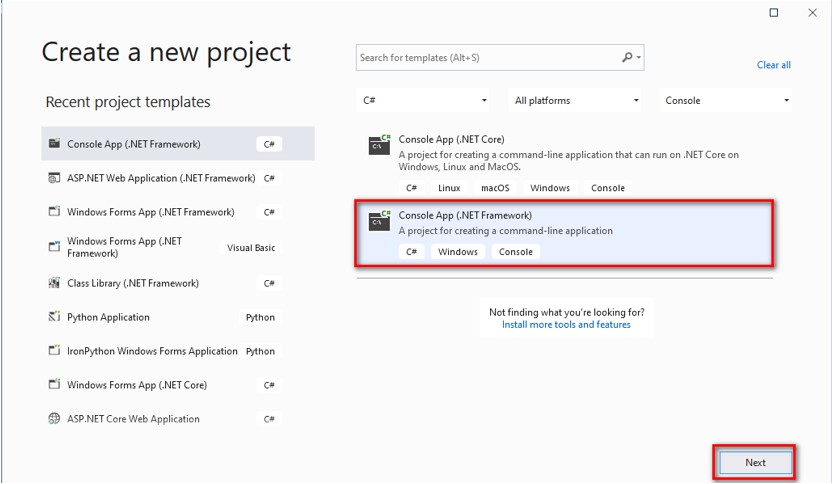
Task: Click the ASP.NET Web Application template icon
Action: pos(54,178)
